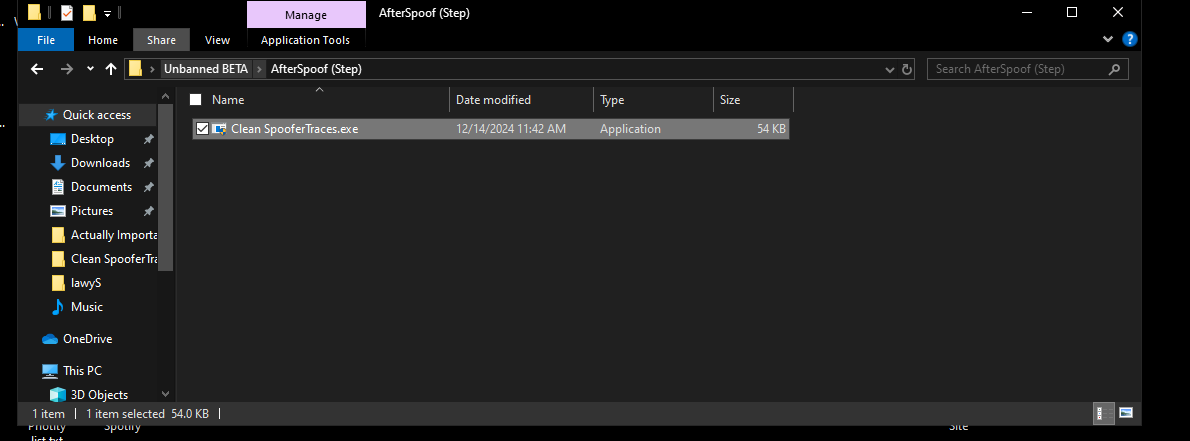The width and height of the screenshot is (1190, 441).
Task: Refresh the AfterSpoof (Step) folder
Action: pyautogui.click(x=907, y=69)
